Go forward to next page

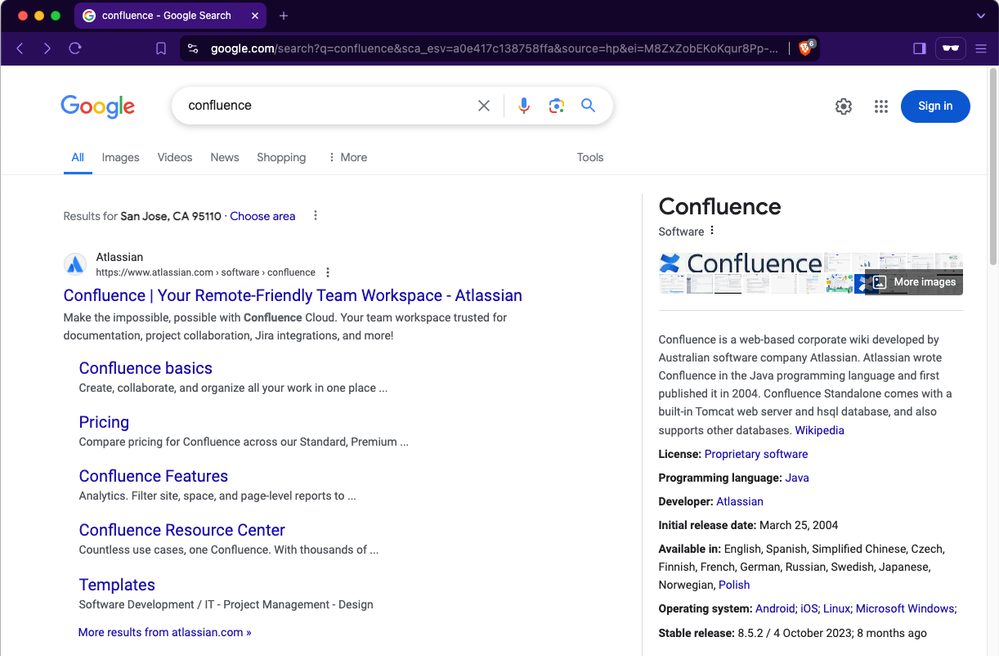[47, 48]
